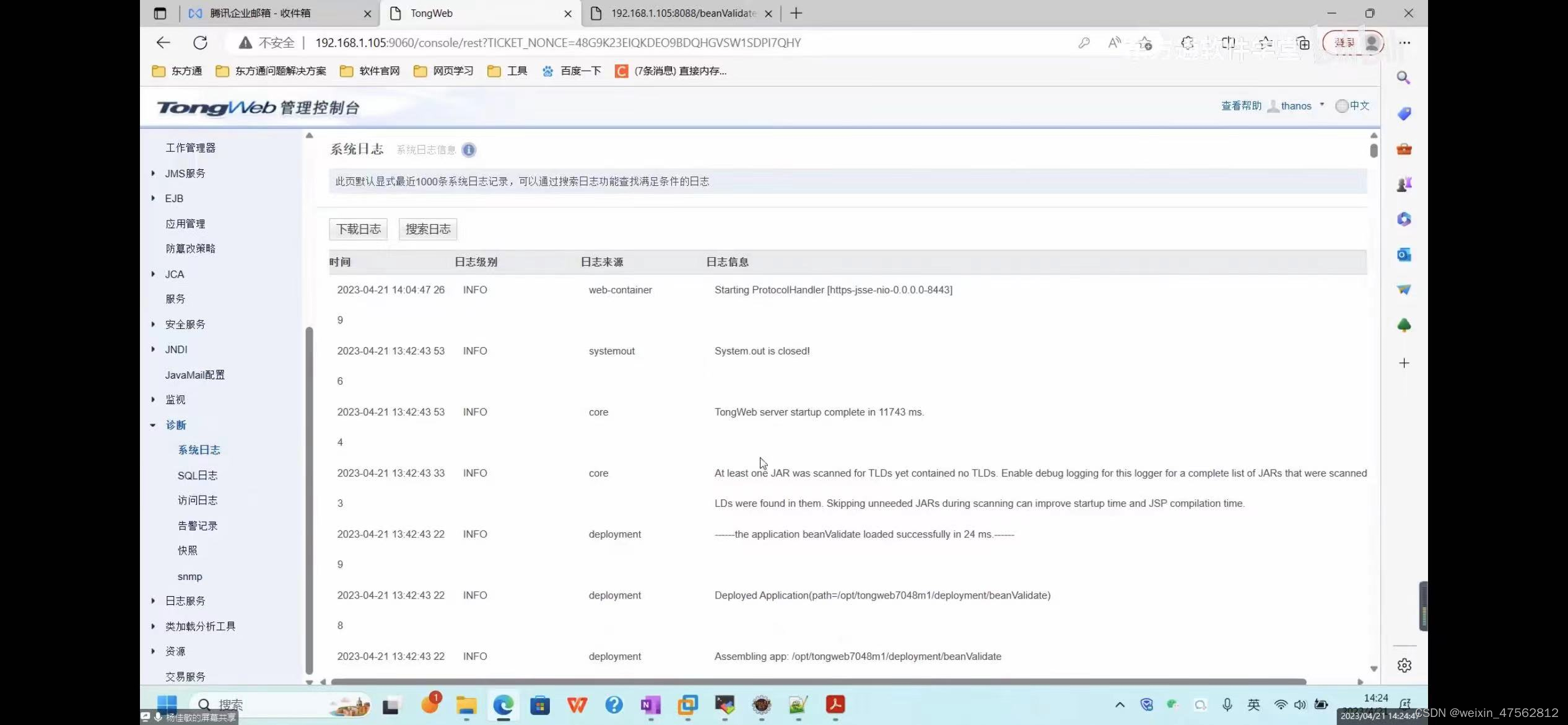The width and height of the screenshot is (1568, 725).
Task: Select SQL日志 in the sidebar
Action: pos(197,475)
